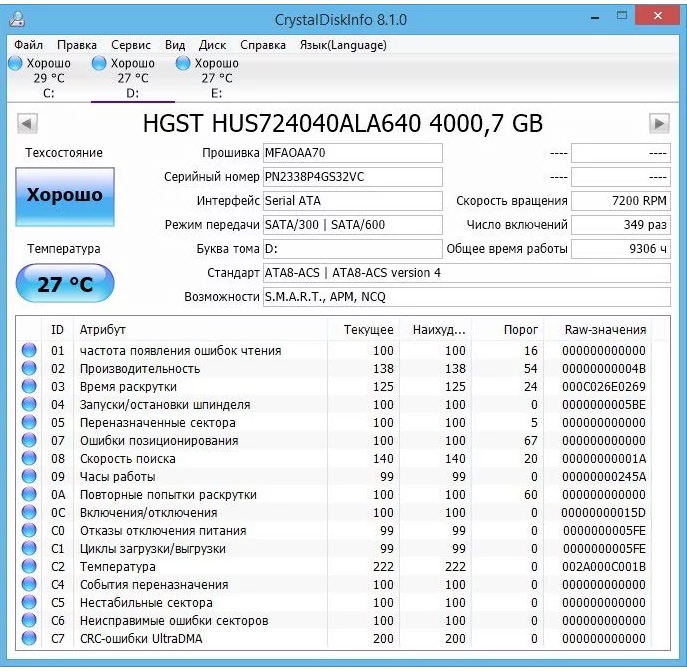Image resolution: width=687 pixels, height=671 pixels.
Task: Click the Атрибут column header
Action: tap(201, 330)
